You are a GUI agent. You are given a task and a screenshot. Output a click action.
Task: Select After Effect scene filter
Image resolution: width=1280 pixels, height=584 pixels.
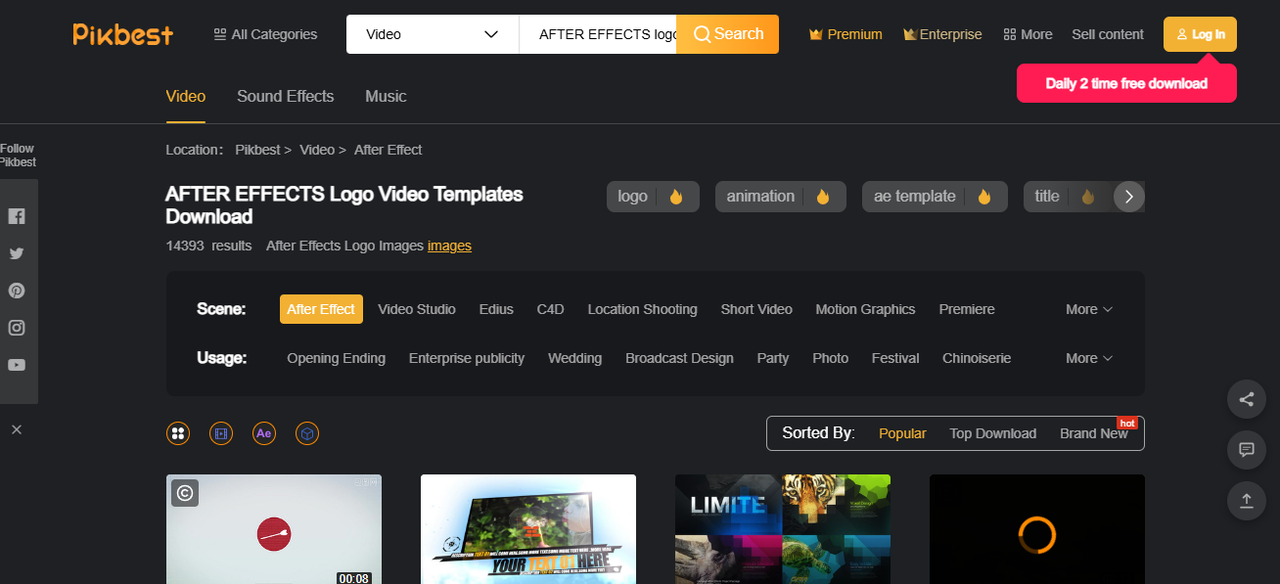321,309
